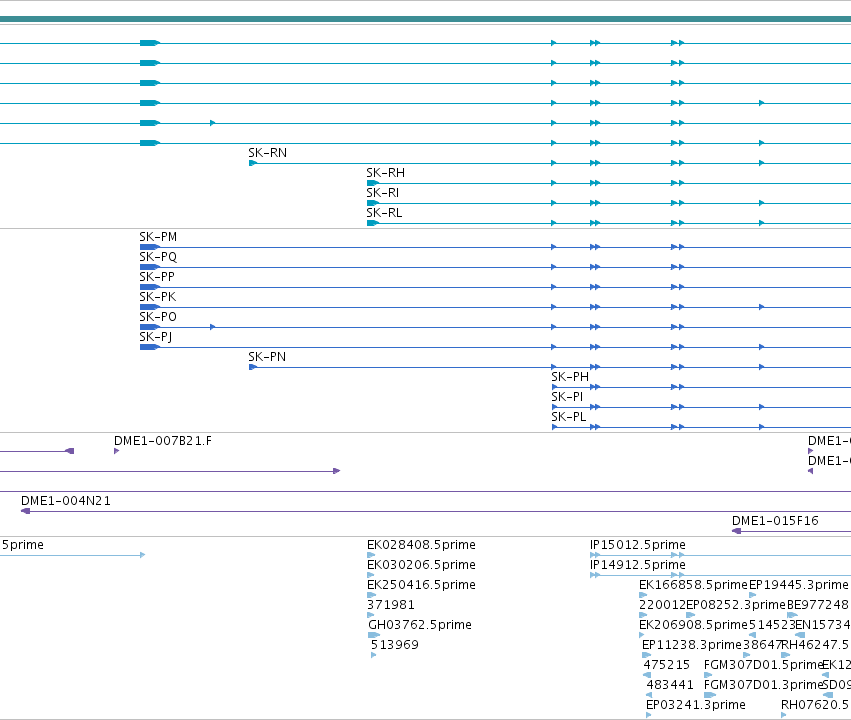
Task: Select the EK250416.5prime EST label
Action: click(421, 585)
